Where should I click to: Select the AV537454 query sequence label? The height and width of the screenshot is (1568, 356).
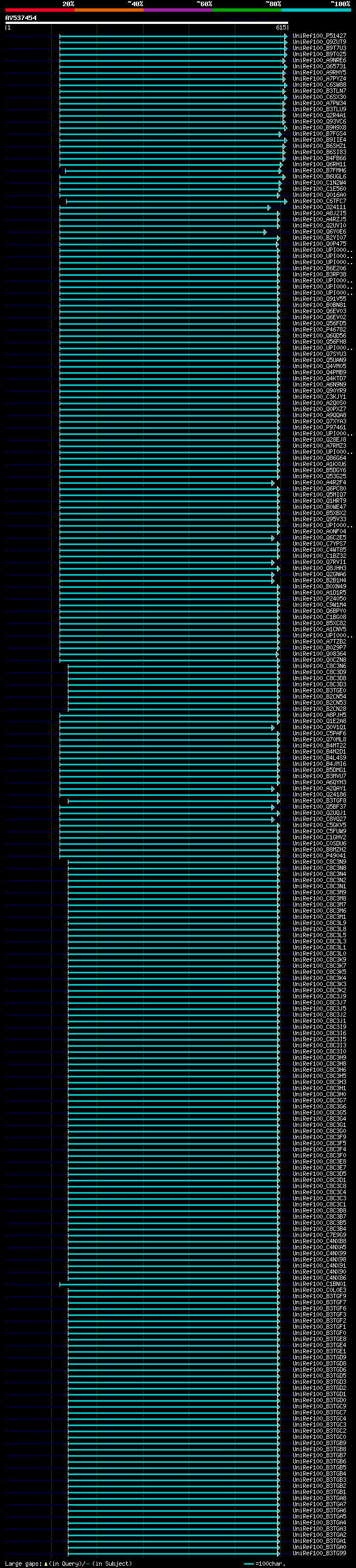[21, 18]
